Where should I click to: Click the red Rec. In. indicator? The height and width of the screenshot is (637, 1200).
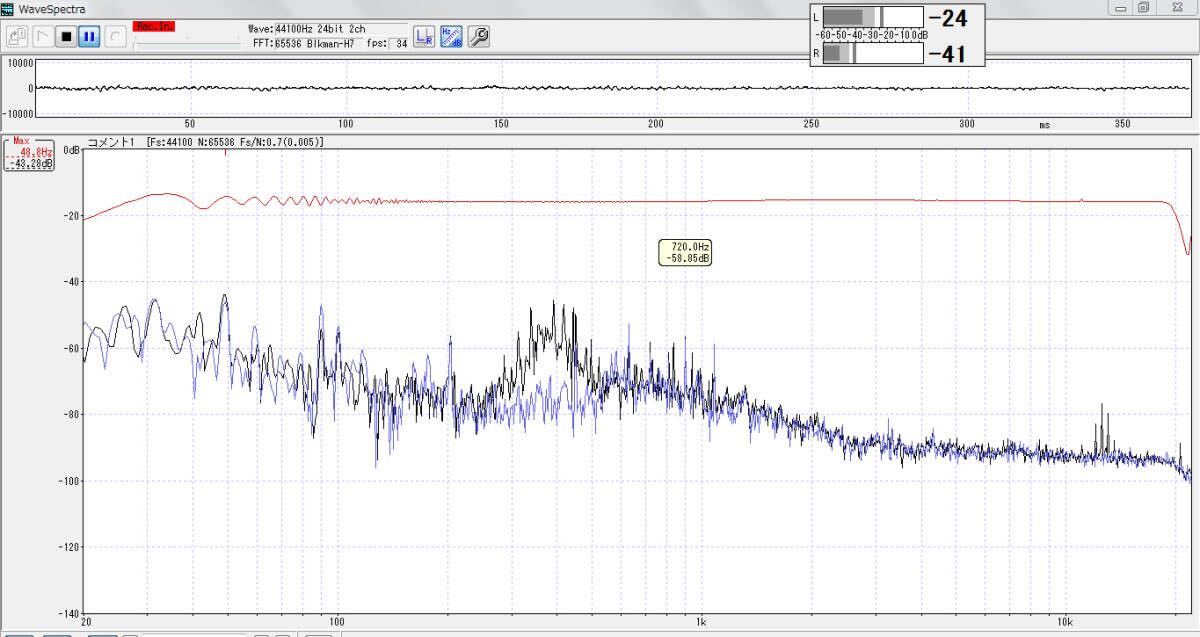[x=153, y=26]
